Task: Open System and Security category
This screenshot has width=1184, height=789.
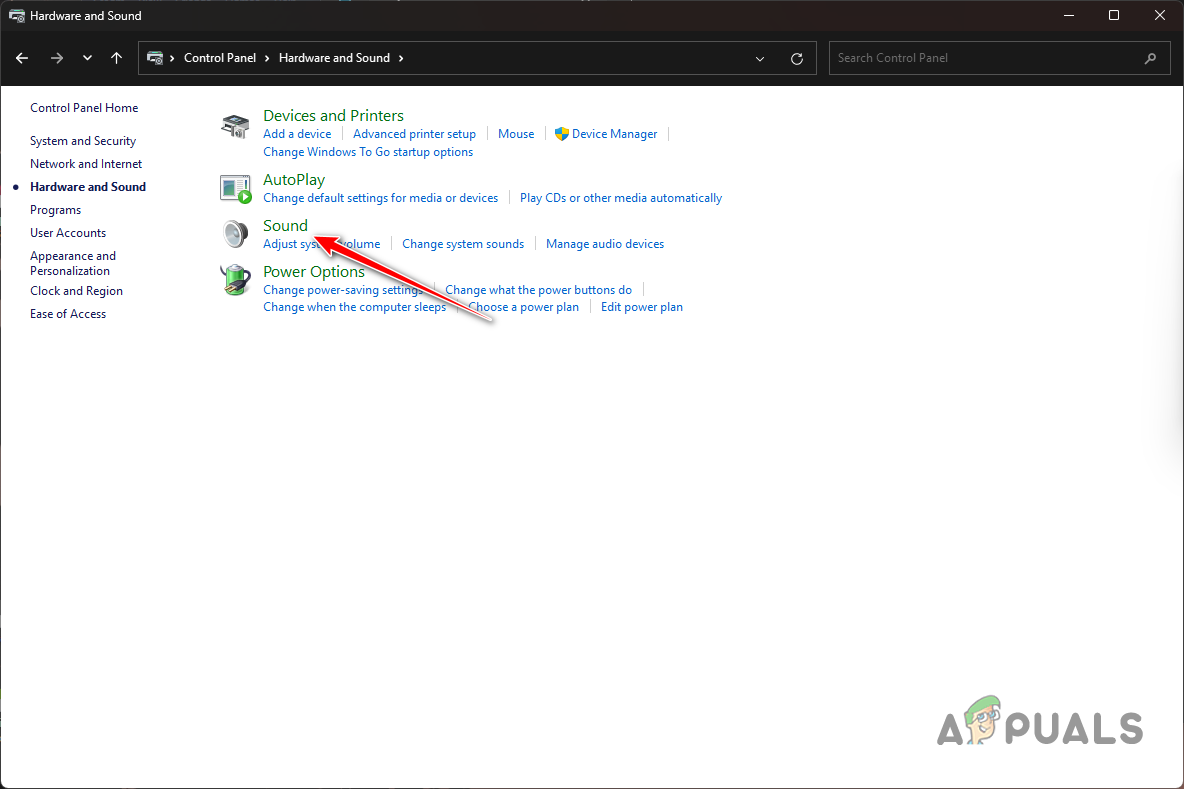Action: (83, 141)
